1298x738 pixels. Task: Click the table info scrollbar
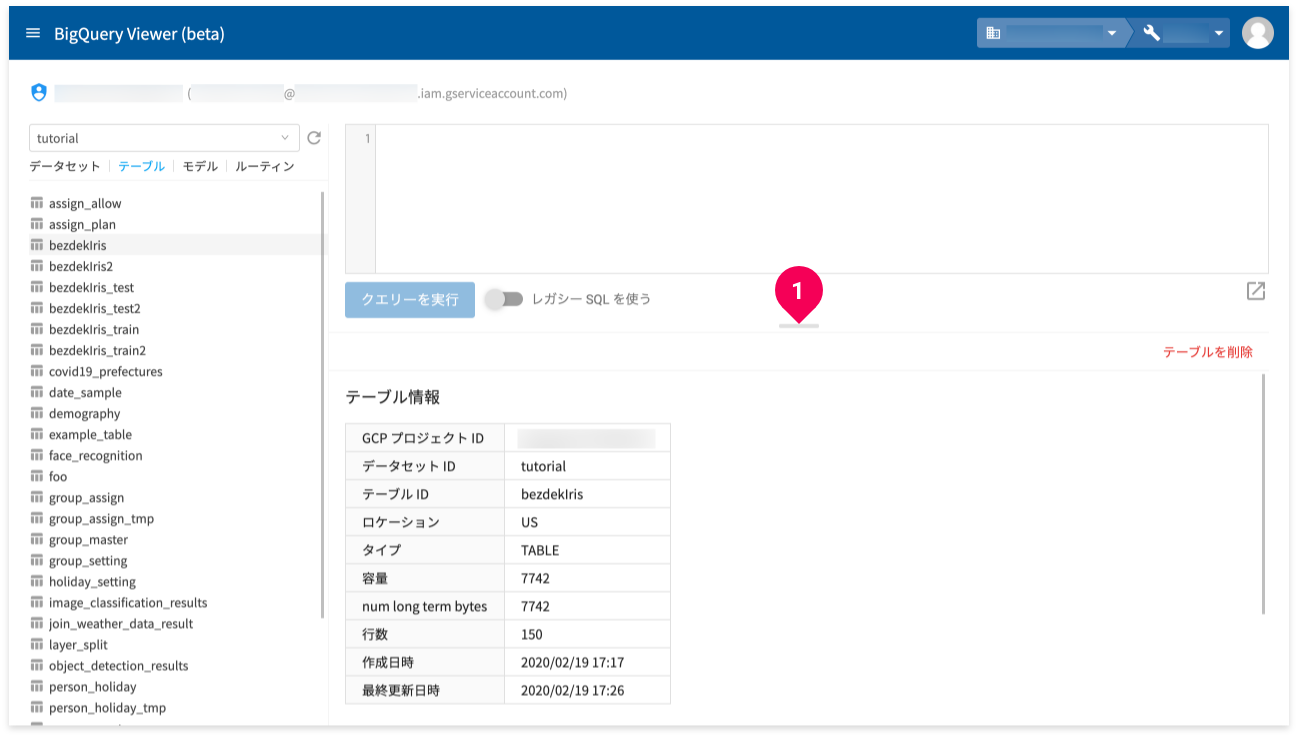coord(1264,494)
